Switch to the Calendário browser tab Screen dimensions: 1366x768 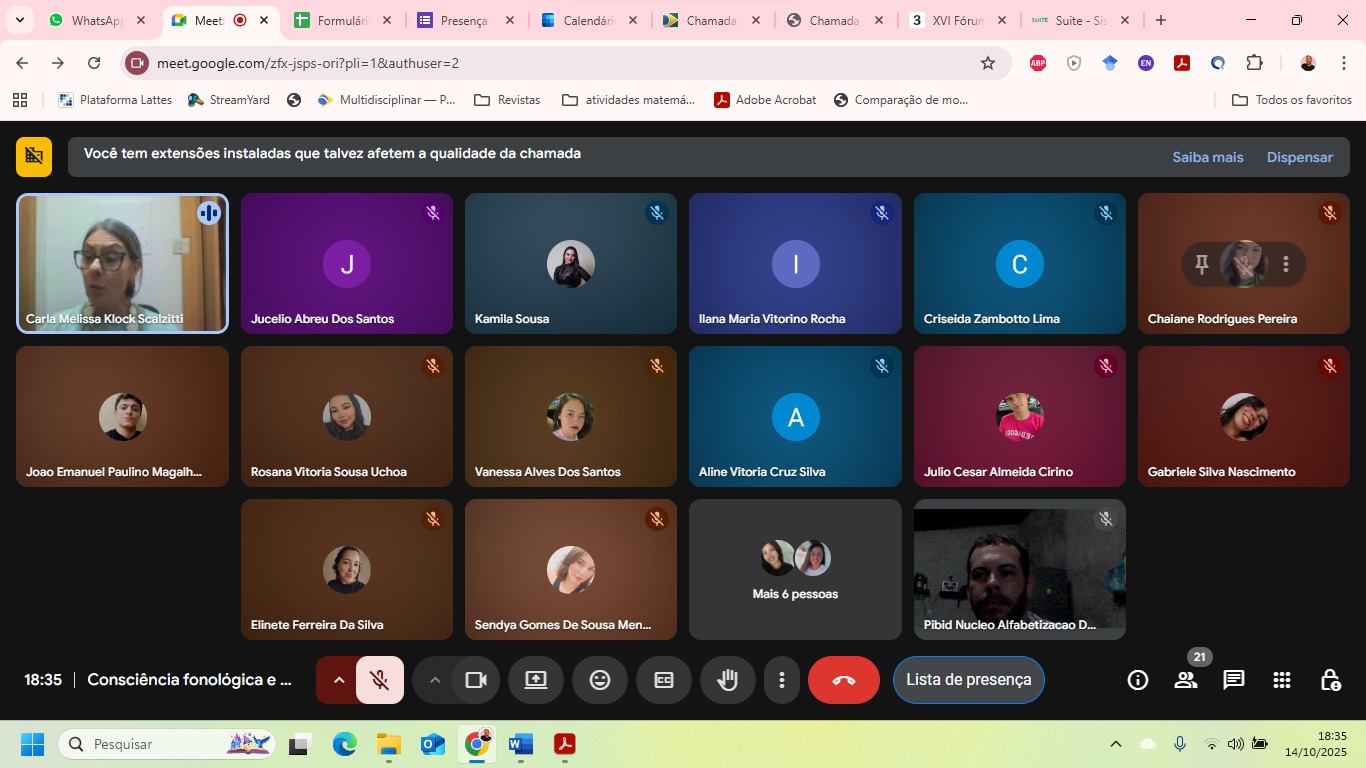pyautogui.click(x=588, y=20)
